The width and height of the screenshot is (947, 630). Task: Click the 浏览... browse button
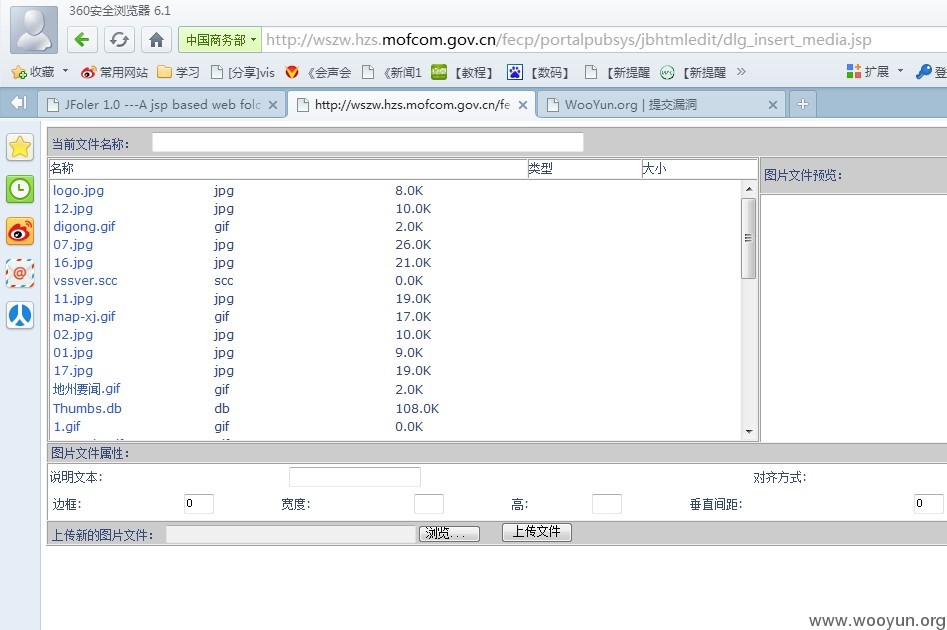pyautogui.click(x=449, y=533)
